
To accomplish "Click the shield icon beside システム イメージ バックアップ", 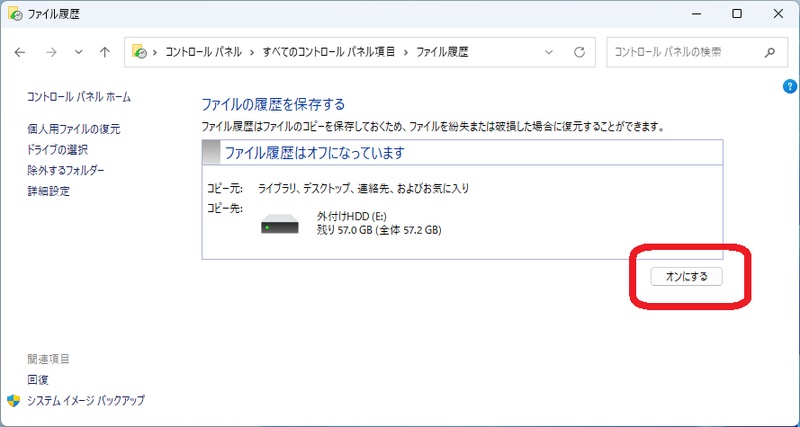I will [x=14, y=400].
